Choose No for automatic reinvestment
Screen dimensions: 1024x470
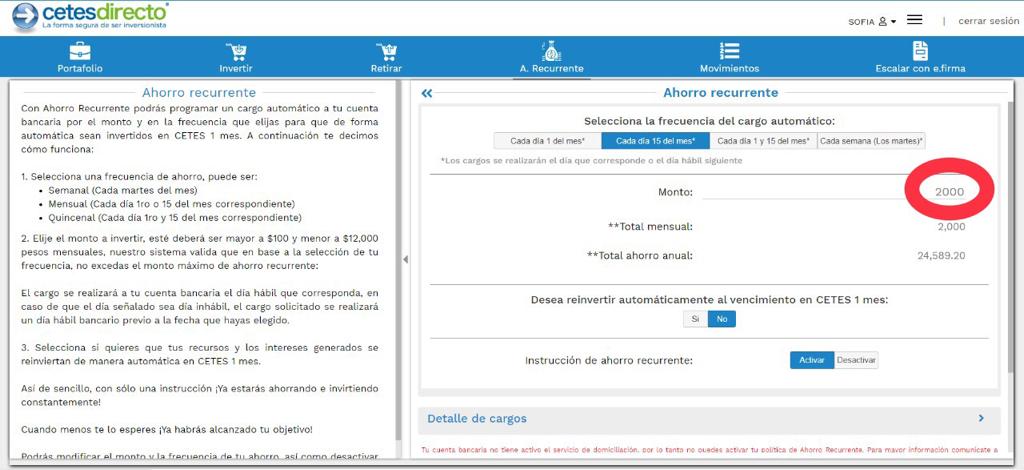(x=722, y=319)
